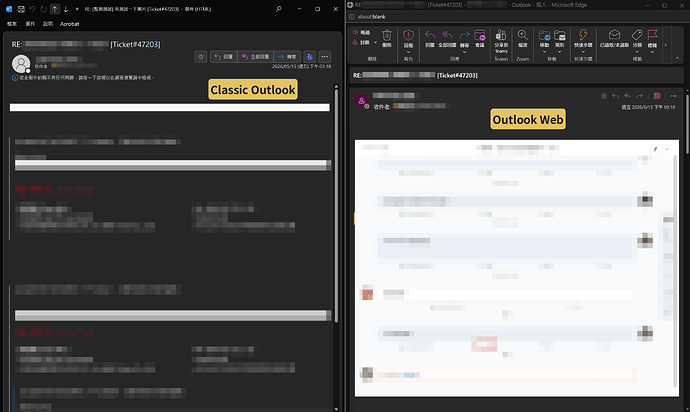This screenshot has width=690, height=412.
Task: Click the 移動 move-to-folder icon
Action: (544, 35)
